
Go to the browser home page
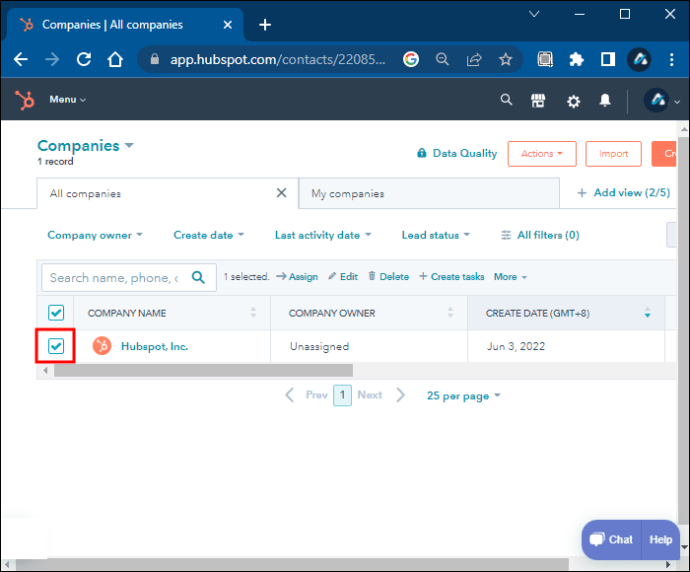click(x=115, y=59)
